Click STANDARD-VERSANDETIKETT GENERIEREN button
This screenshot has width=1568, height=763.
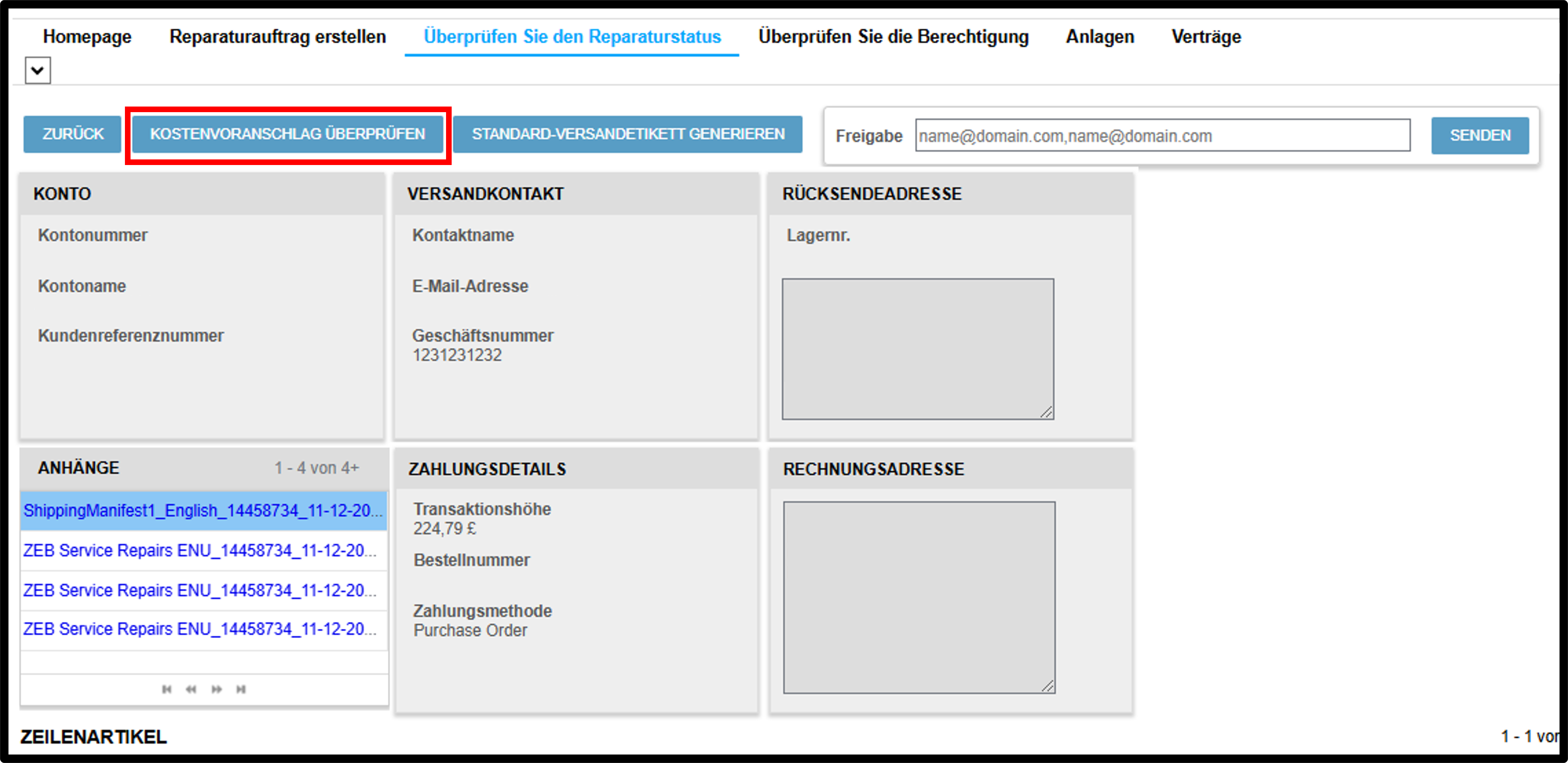627,134
